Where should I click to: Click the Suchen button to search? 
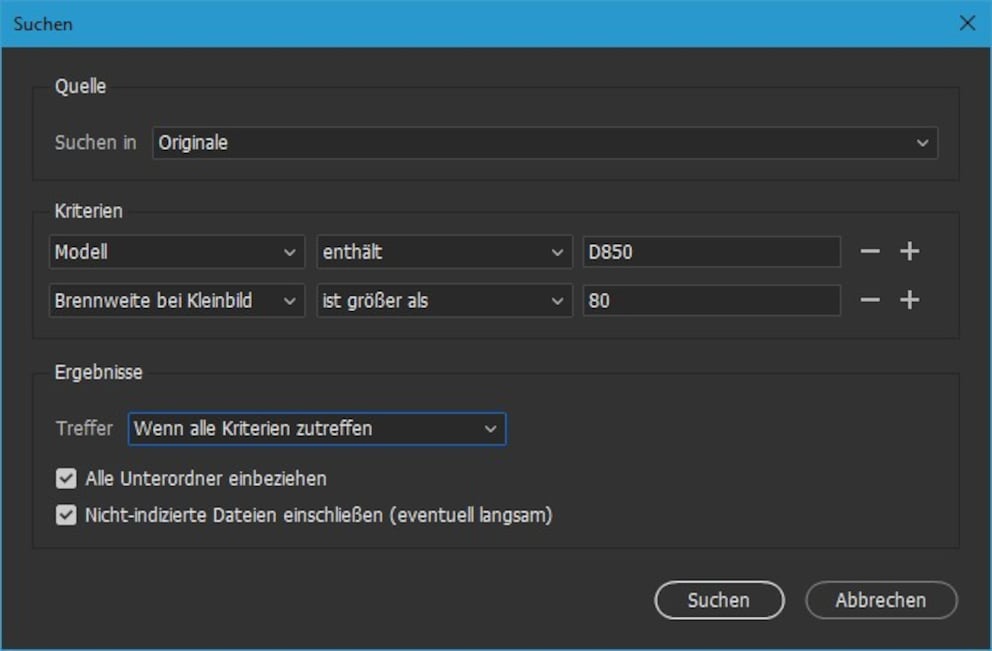click(719, 600)
